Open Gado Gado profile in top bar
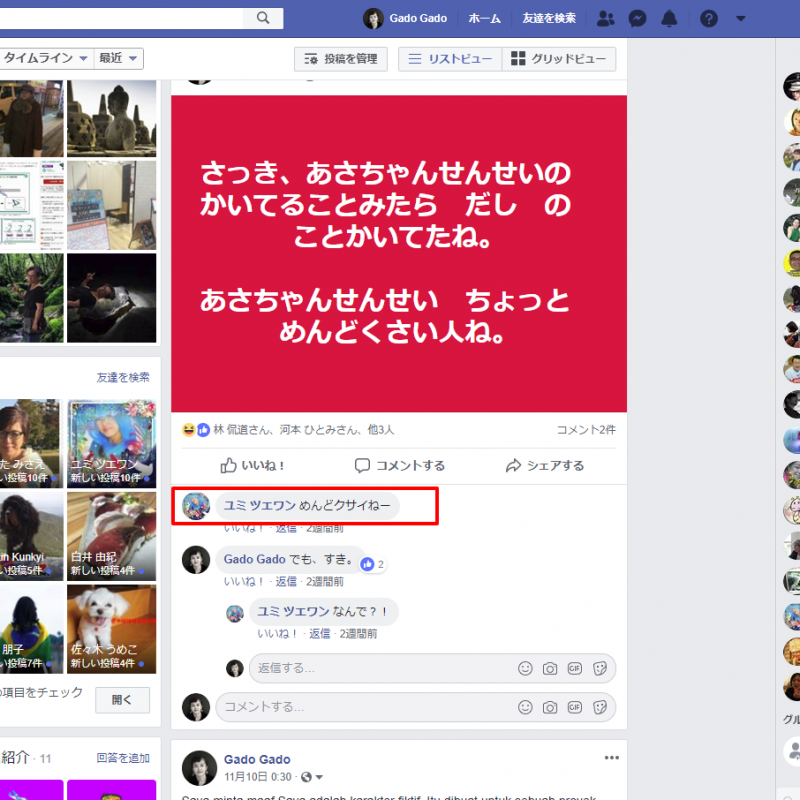 point(405,18)
